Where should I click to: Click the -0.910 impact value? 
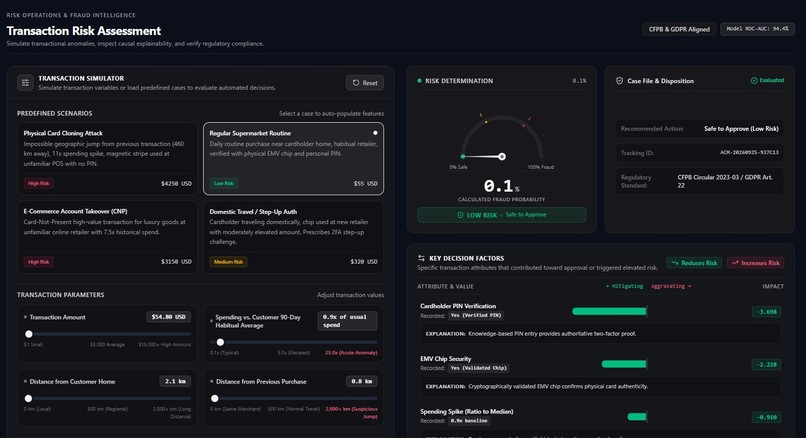click(766, 417)
